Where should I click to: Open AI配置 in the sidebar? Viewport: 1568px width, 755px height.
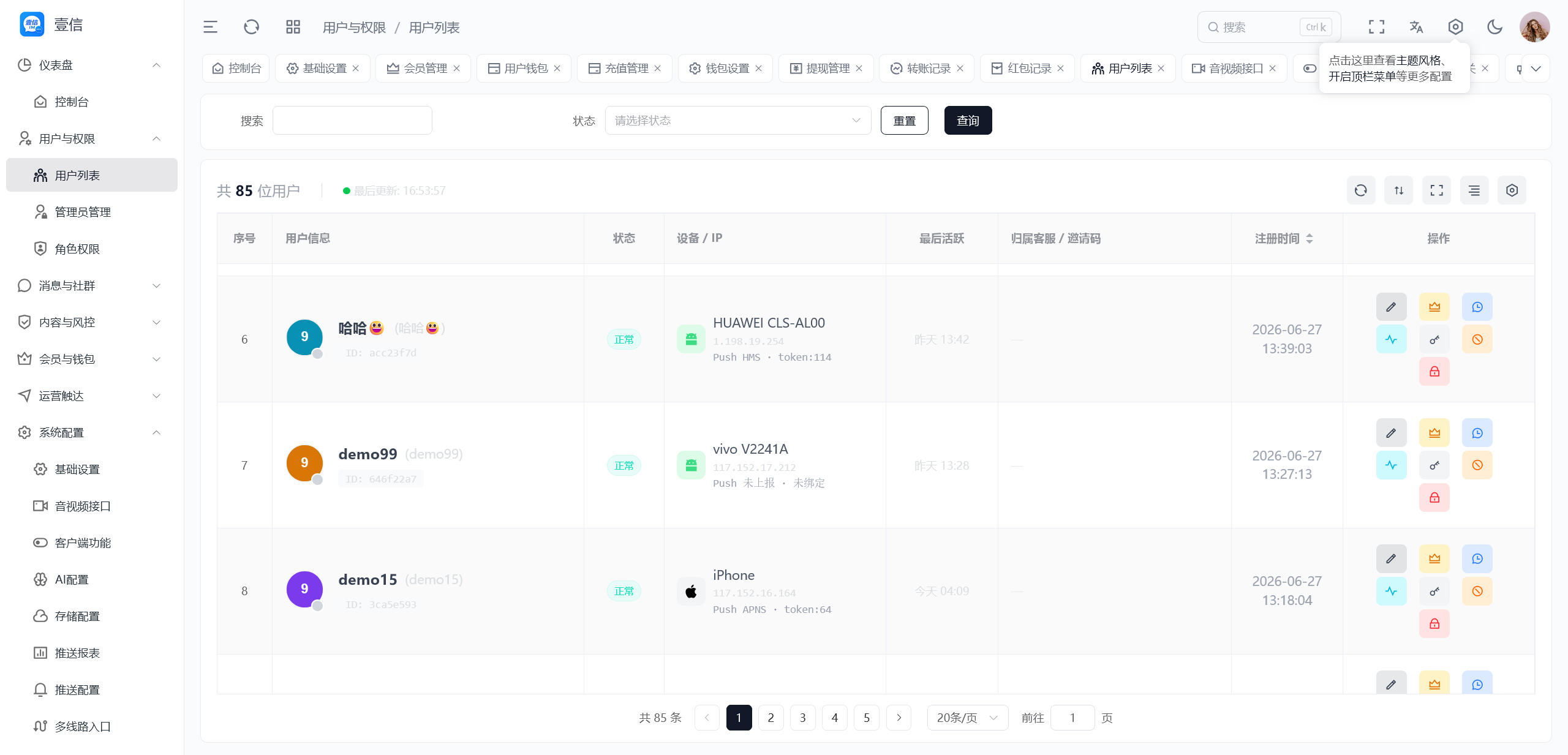coord(92,579)
